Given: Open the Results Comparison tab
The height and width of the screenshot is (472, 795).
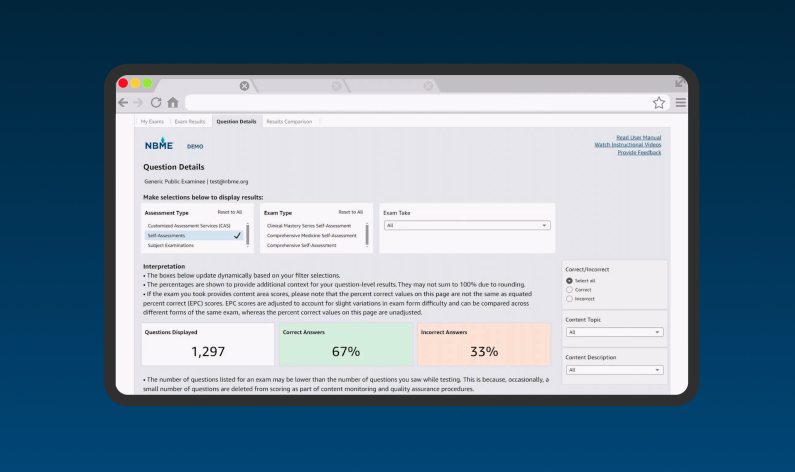Looking at the screenshot, I should point(289,122).
